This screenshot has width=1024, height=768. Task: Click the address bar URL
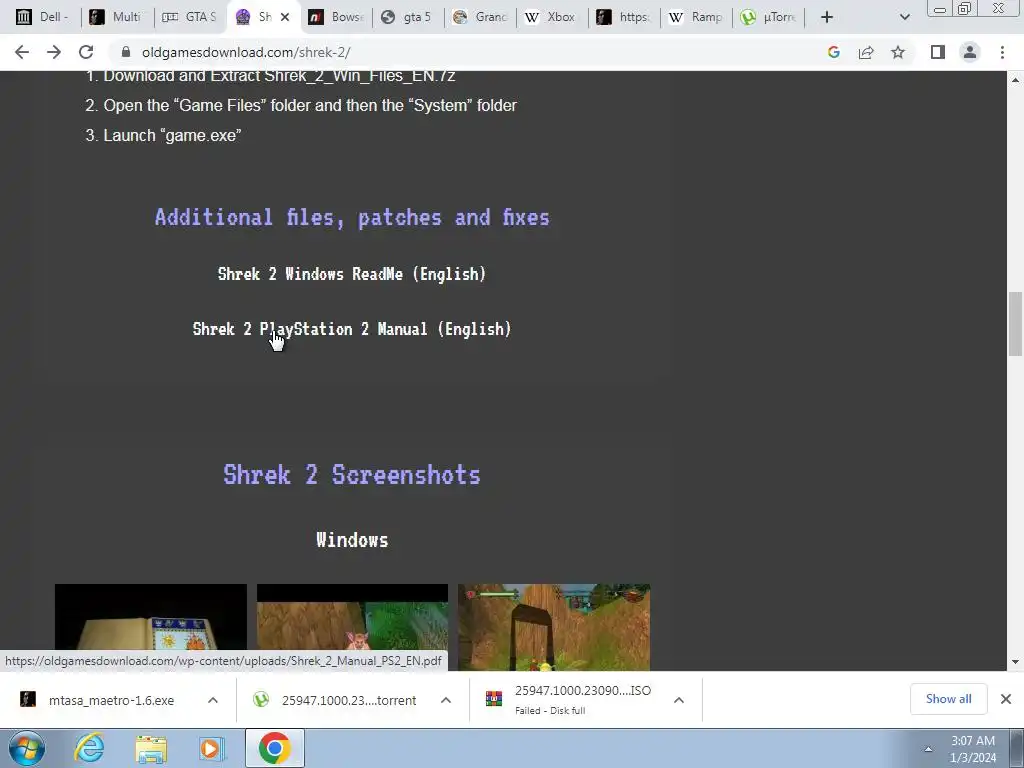coord(246,52)
